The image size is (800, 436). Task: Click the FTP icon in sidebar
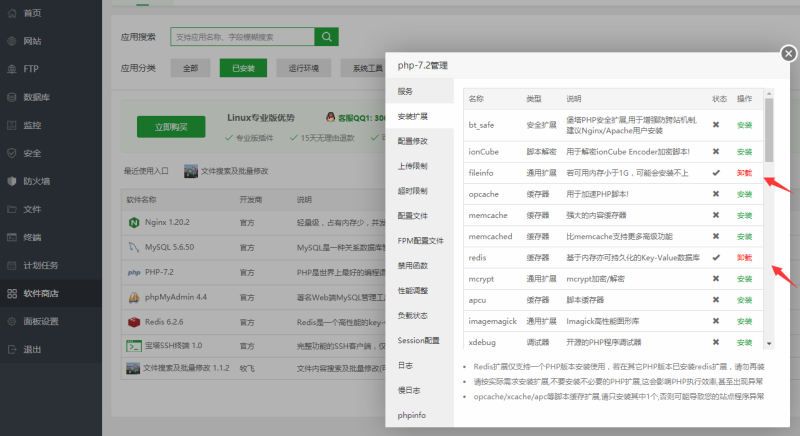tap(12, 69)
